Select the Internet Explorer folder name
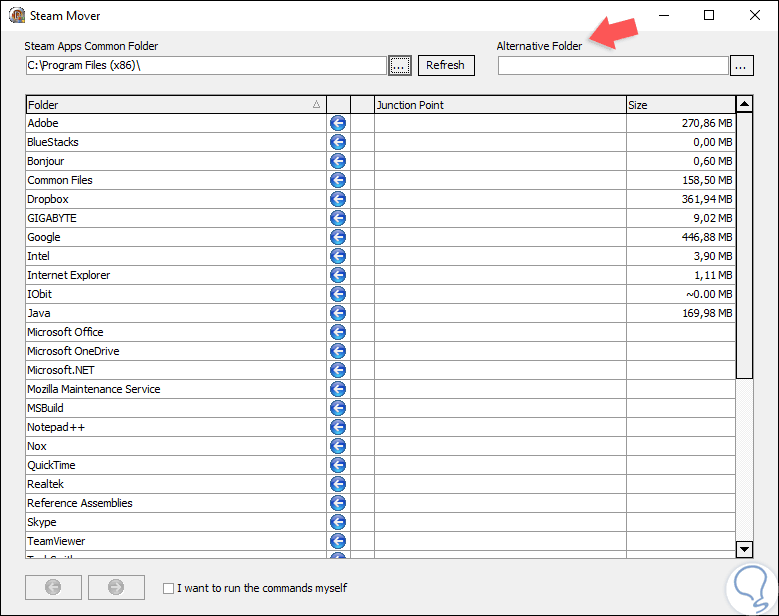Image resolution: width=779 pixels, height=616 pixels. [69, 275]
